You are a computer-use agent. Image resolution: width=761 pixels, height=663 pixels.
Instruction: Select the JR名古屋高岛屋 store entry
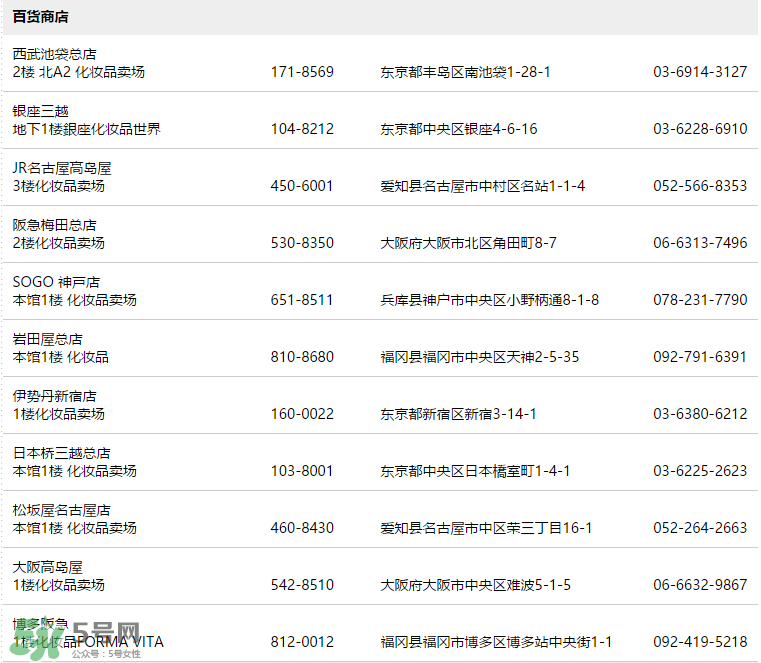point(62,168)
